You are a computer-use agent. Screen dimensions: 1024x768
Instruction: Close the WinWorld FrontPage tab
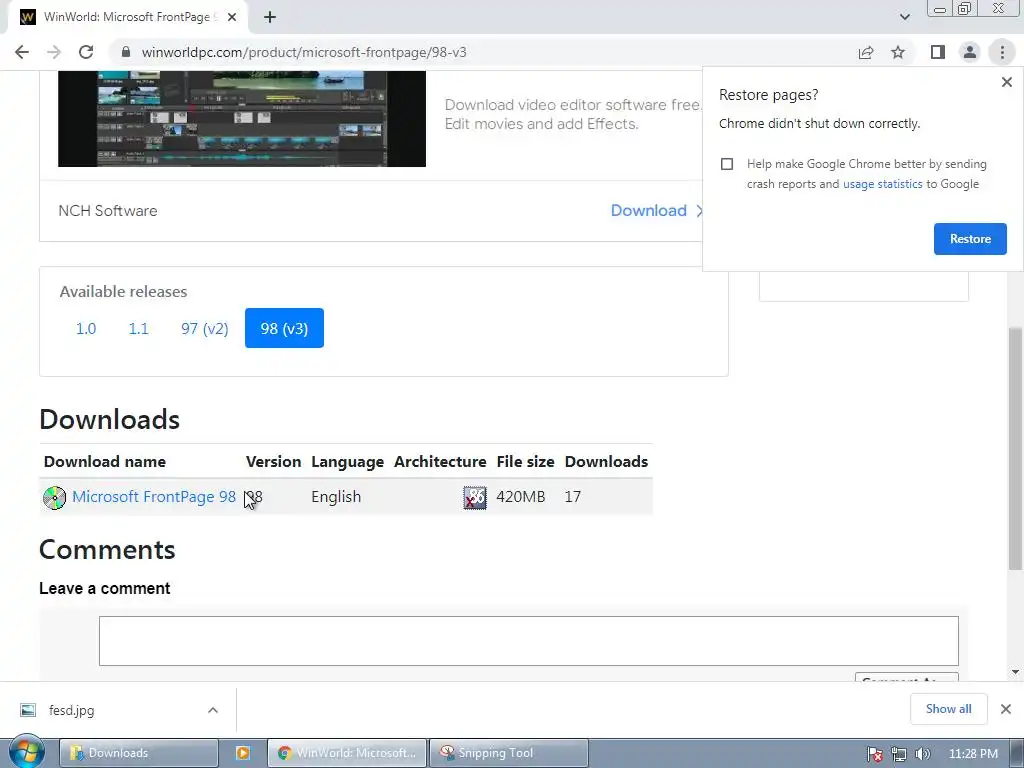(x=232, y=17)
